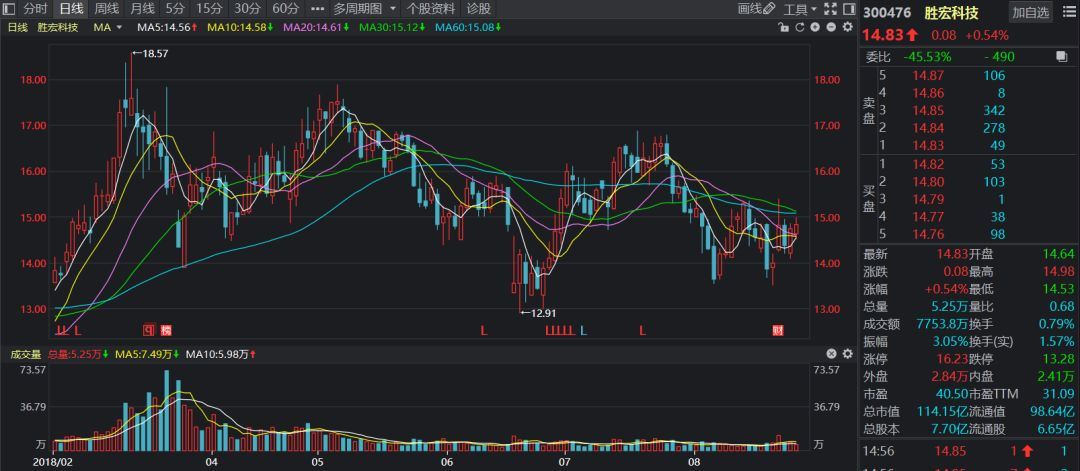
Task: Click volume MA5:7.49万 legend
Action: coord(147,355)
